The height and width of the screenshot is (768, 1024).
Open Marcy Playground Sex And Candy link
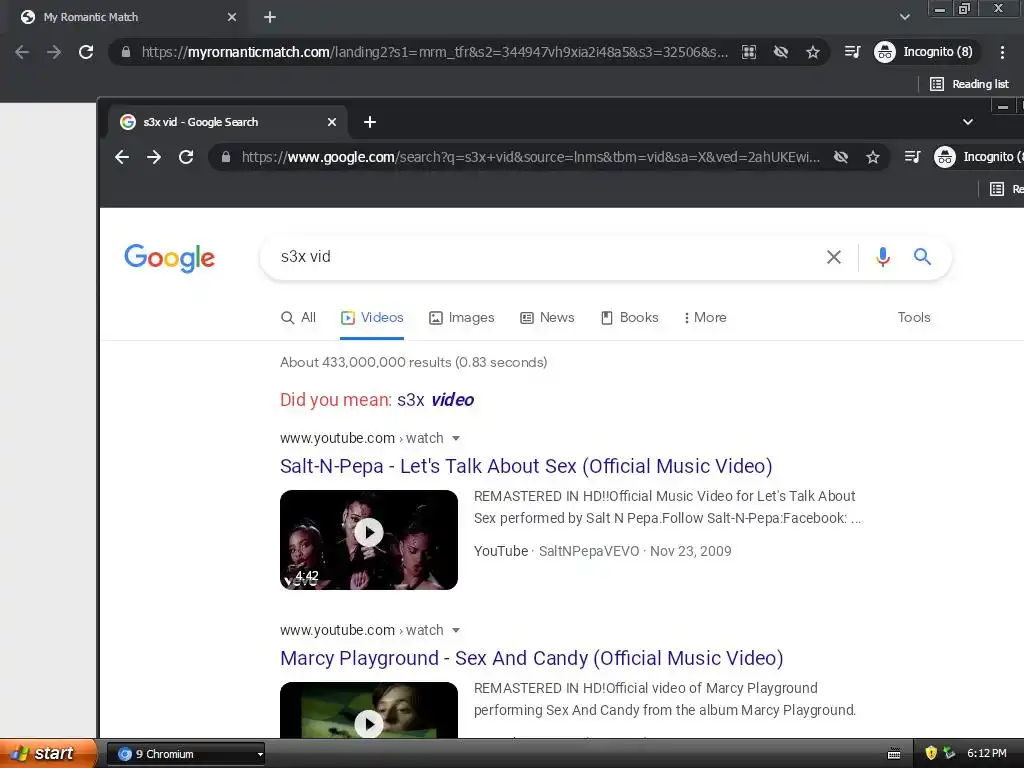click(x=532, y=658)
